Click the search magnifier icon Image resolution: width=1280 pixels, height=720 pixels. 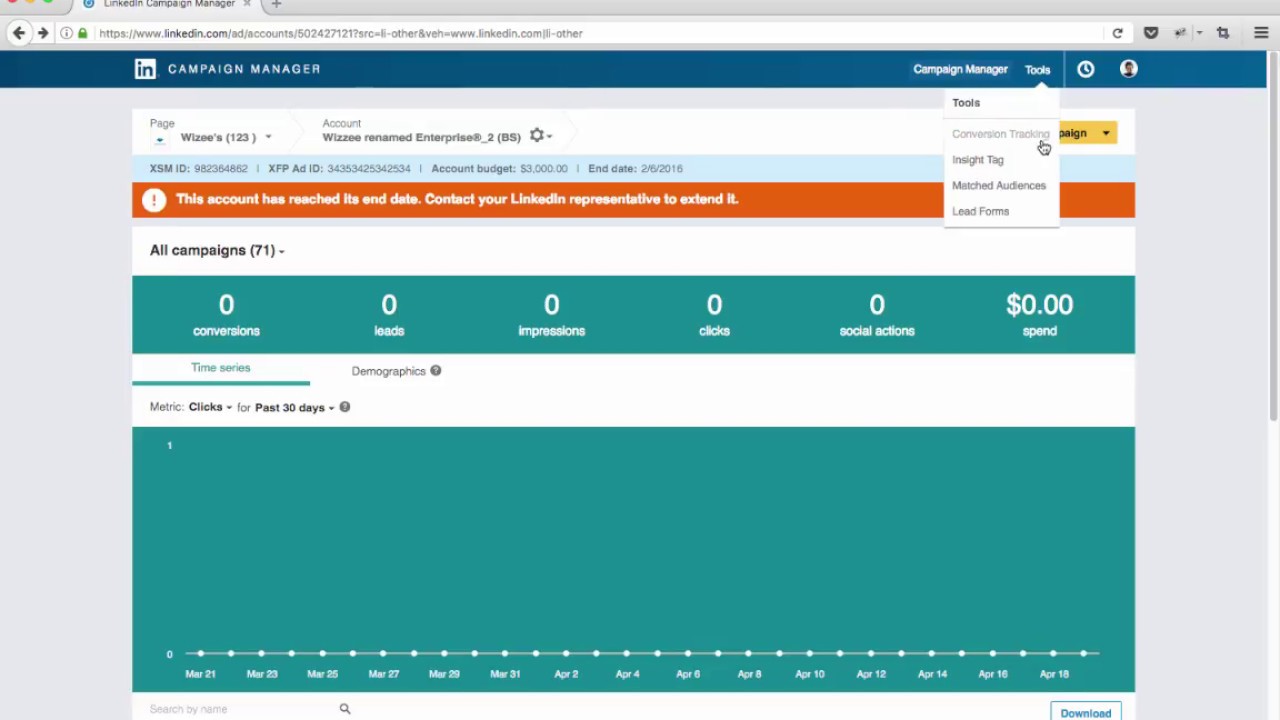(345, 709)
